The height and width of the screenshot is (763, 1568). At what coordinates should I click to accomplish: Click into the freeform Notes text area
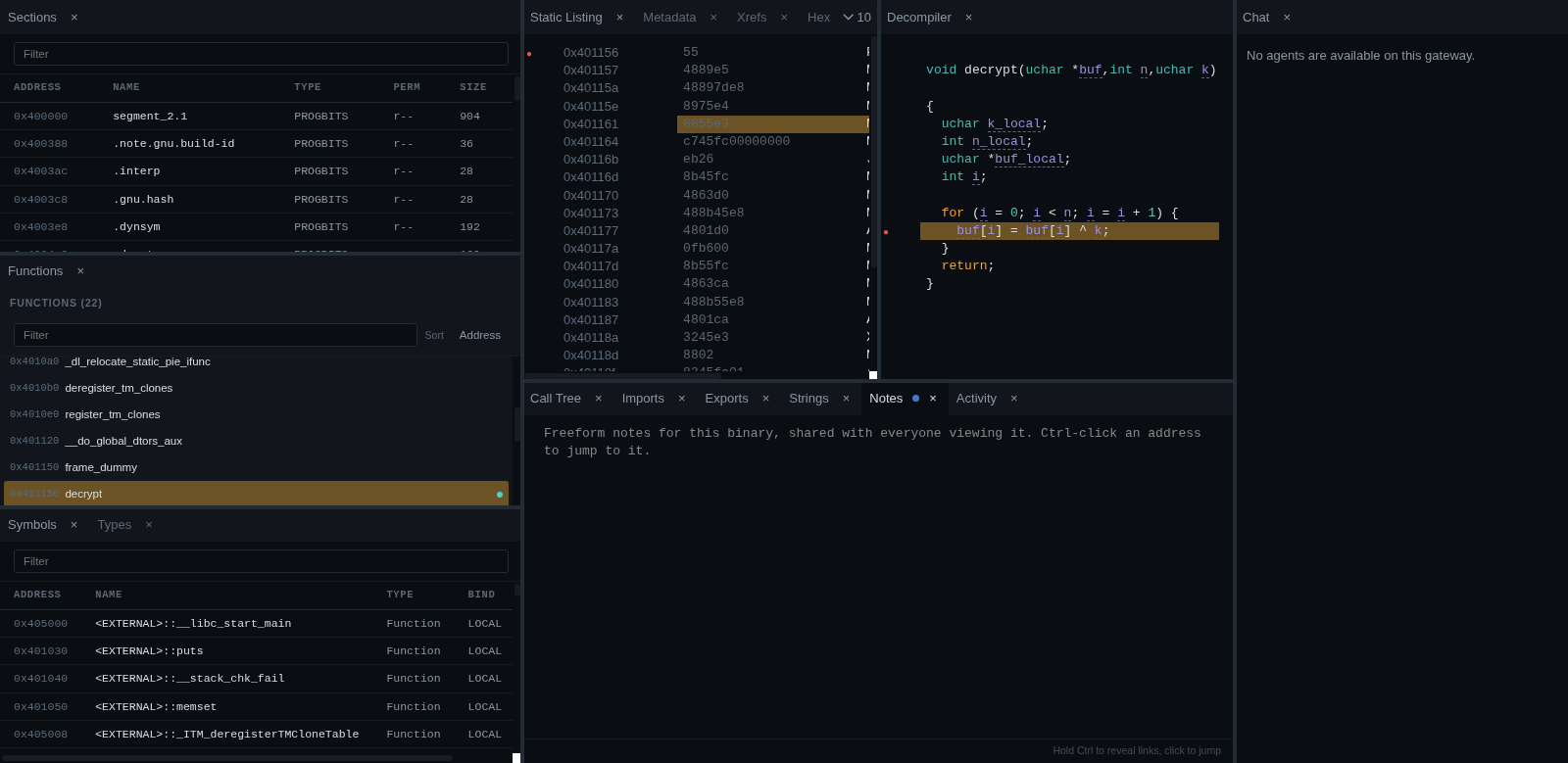coord(878,576)
